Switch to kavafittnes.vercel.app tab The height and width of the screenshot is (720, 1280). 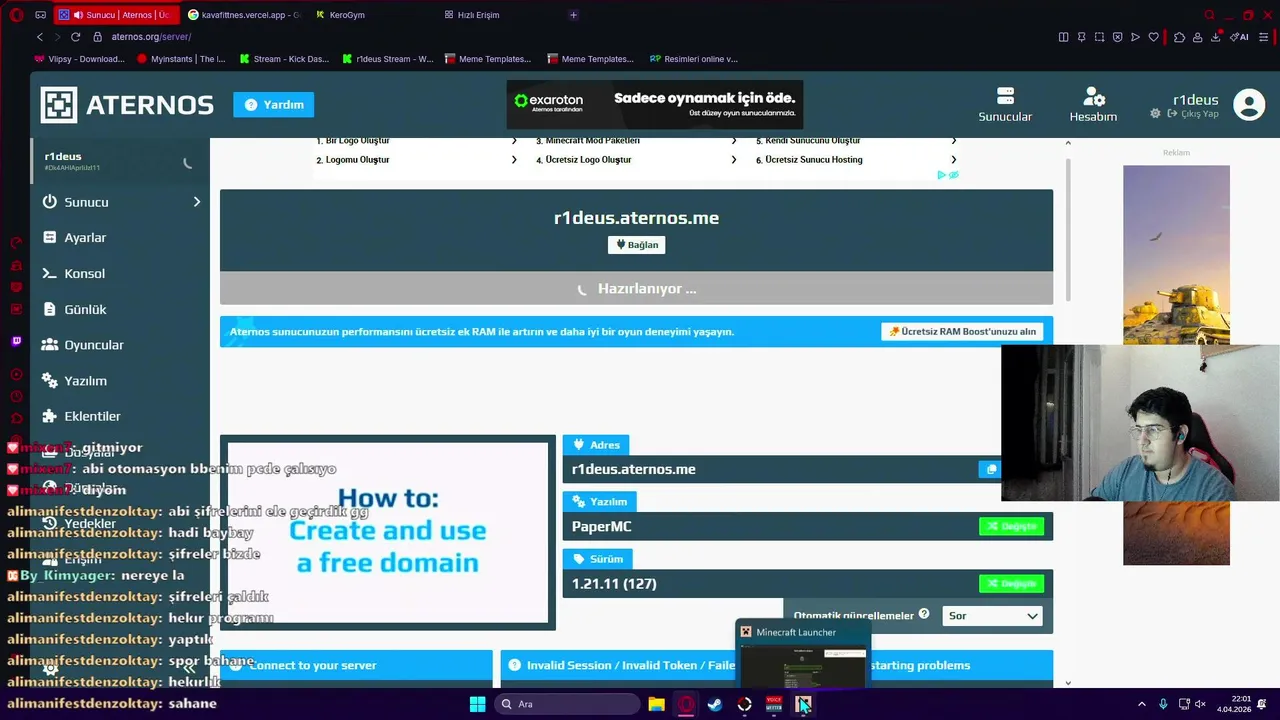click(x=244, y=15)
